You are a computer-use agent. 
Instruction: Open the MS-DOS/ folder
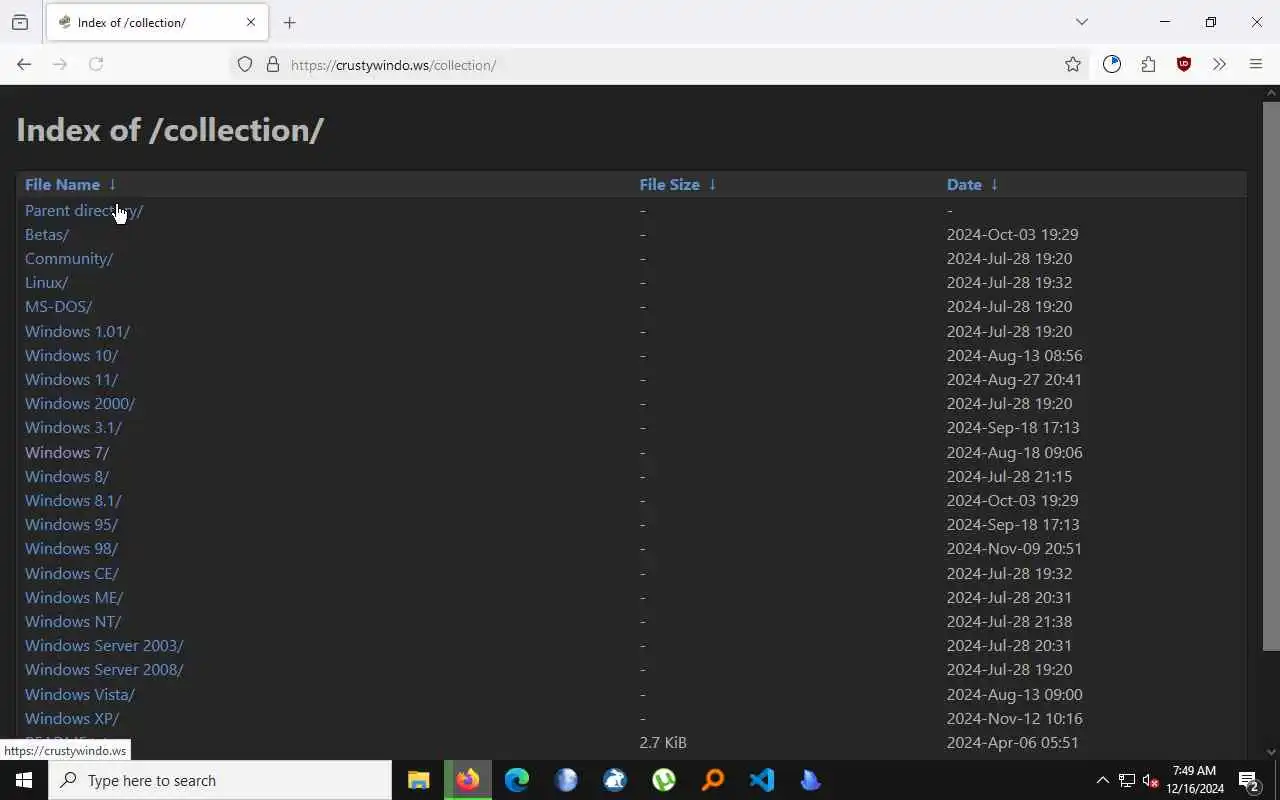click(58, 306)
